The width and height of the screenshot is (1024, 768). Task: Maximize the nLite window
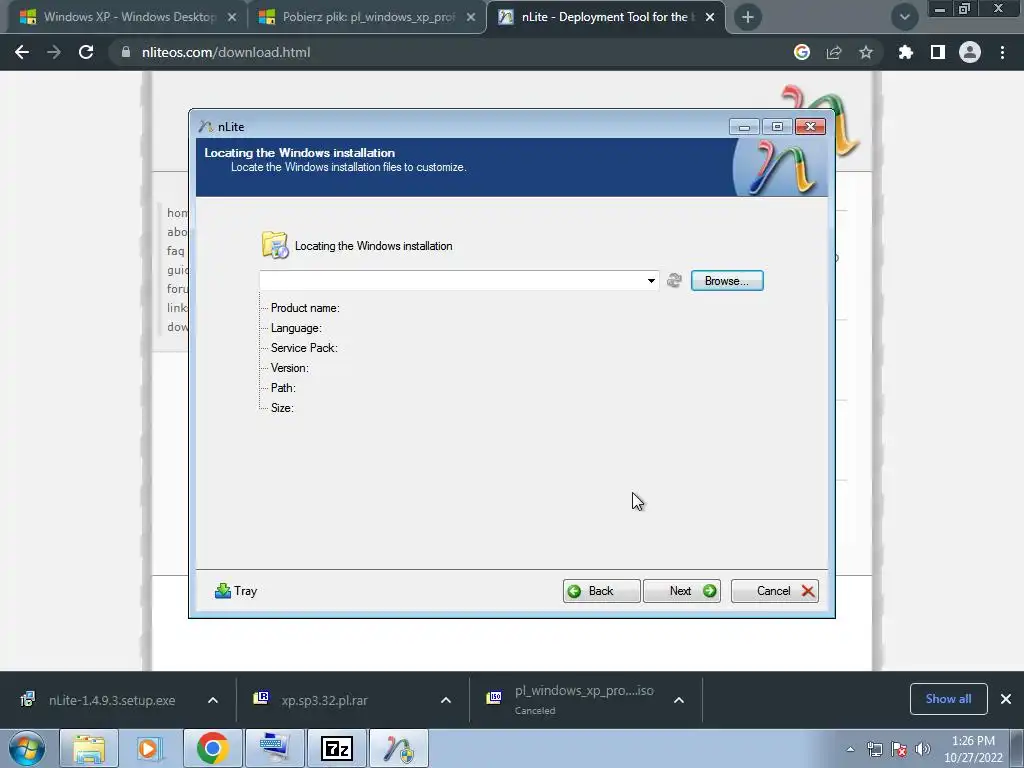[777, 127]
